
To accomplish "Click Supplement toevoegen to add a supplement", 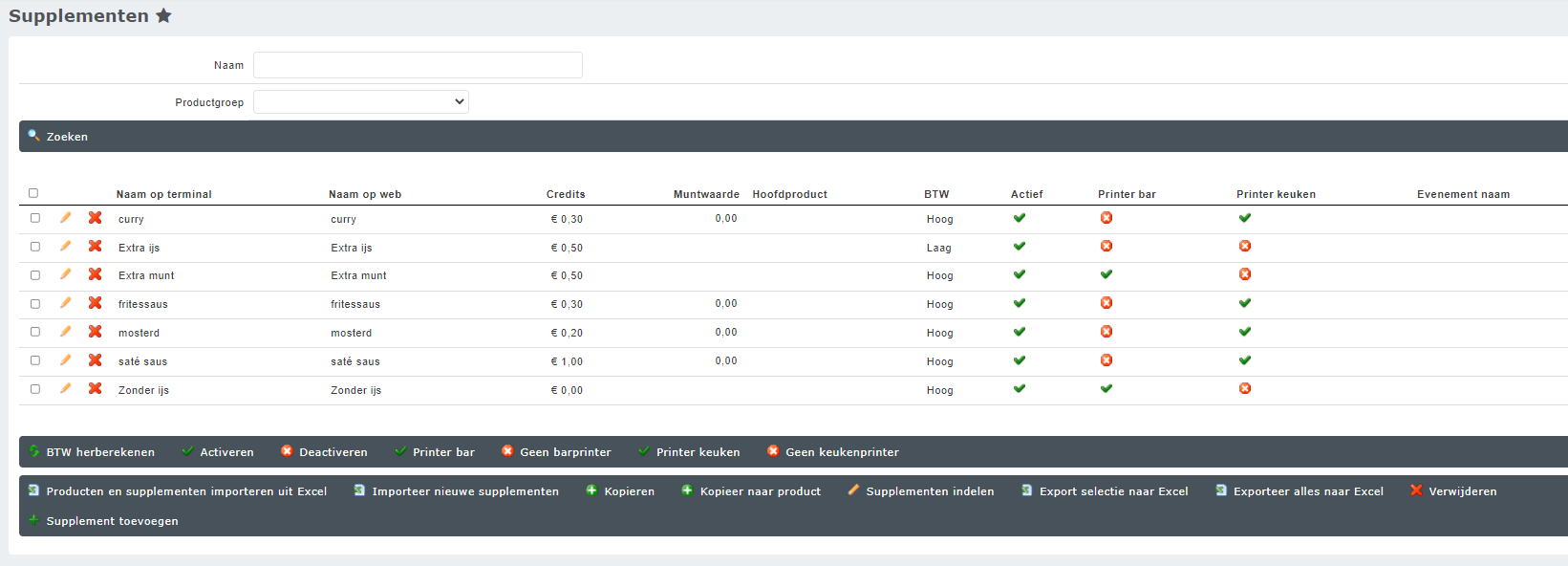I will pos(112,521).
